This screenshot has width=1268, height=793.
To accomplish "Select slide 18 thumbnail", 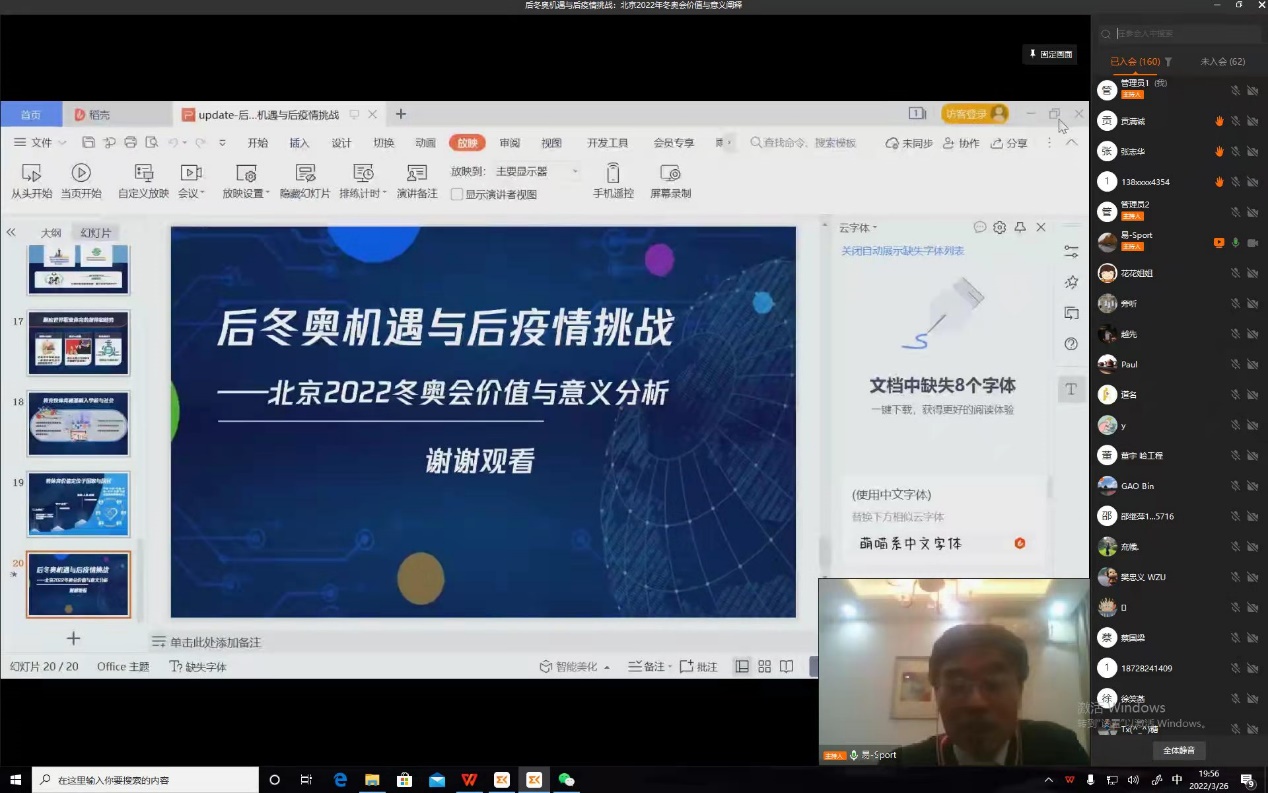I will [x=78, y=423].
